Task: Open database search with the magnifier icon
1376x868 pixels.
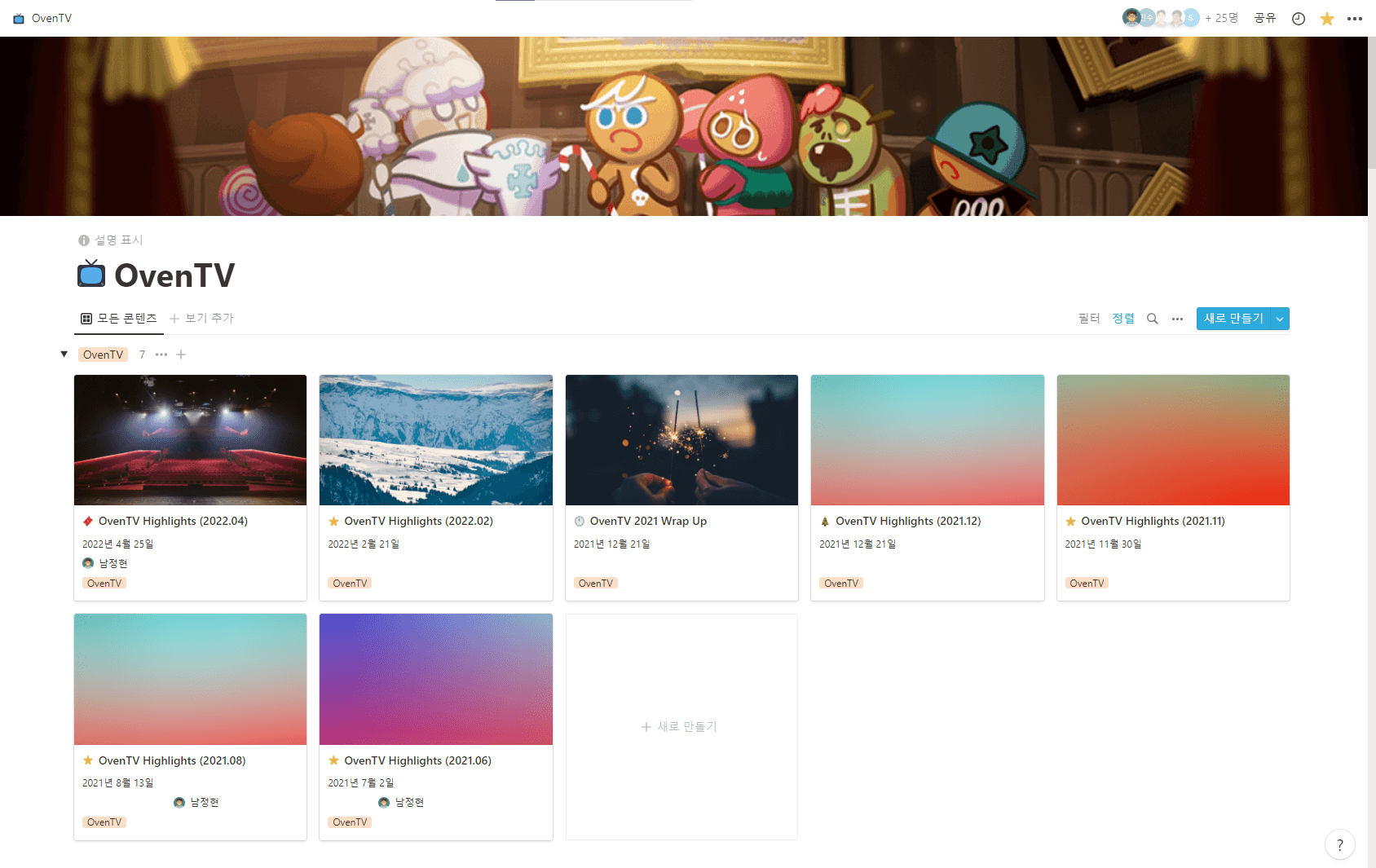Action: click(1153, 319)
